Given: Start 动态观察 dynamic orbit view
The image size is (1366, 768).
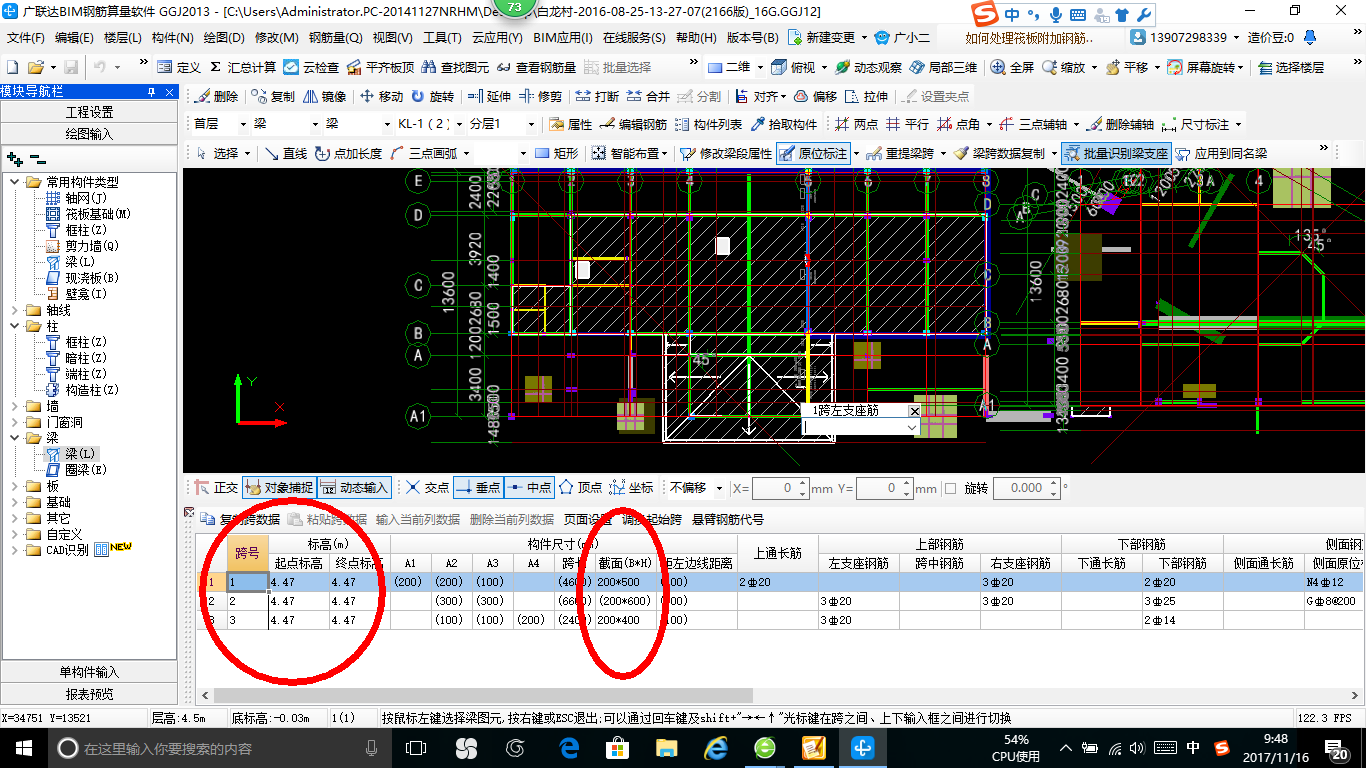Looking at the screenshot, I should tap(869, 67).
